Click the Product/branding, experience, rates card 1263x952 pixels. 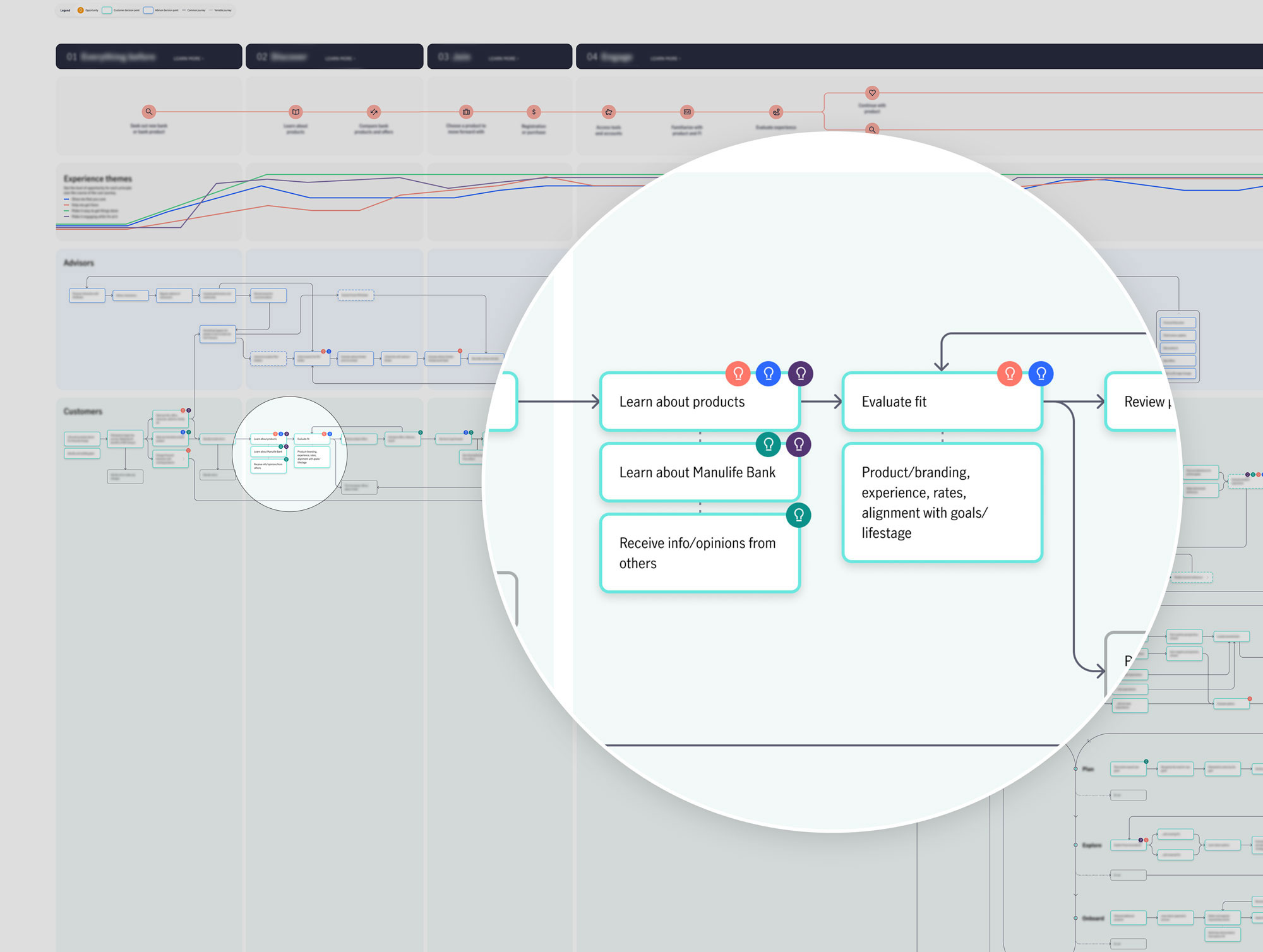(x=942, y=503)
